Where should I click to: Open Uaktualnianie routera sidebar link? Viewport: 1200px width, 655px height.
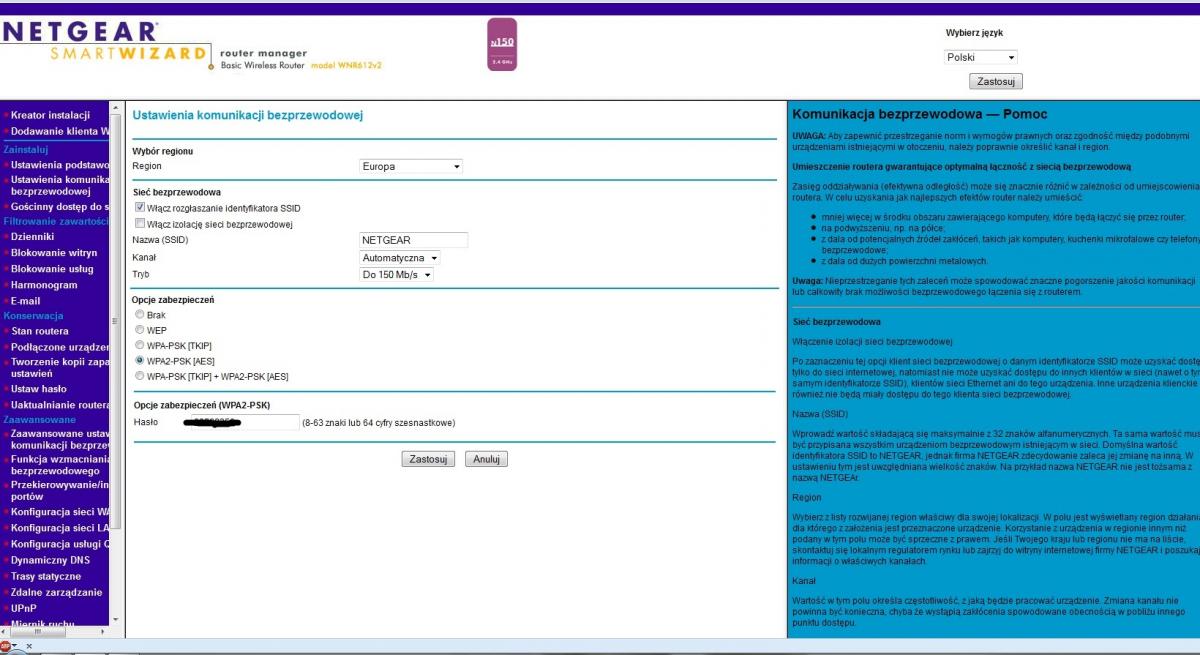click(x=59, y=405)
